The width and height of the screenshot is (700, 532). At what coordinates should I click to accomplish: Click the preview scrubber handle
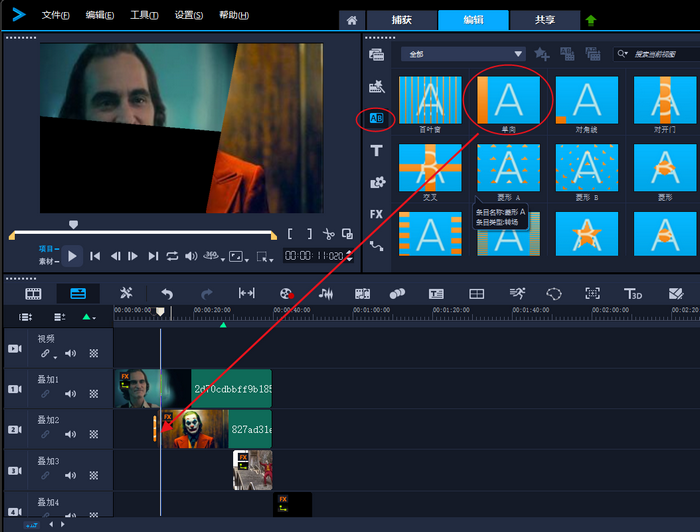[73, 225]
